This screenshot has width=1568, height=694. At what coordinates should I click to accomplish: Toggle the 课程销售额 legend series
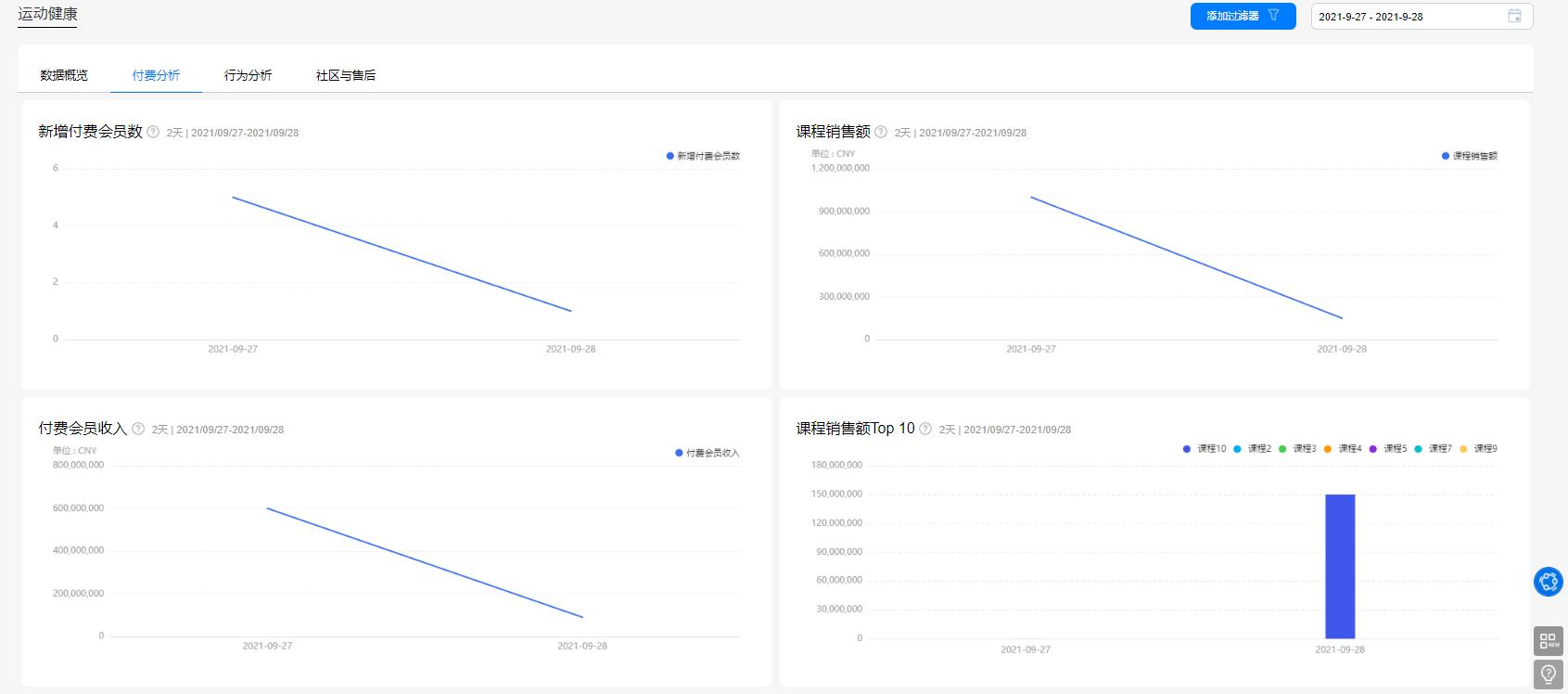(x=1470, y=156)
